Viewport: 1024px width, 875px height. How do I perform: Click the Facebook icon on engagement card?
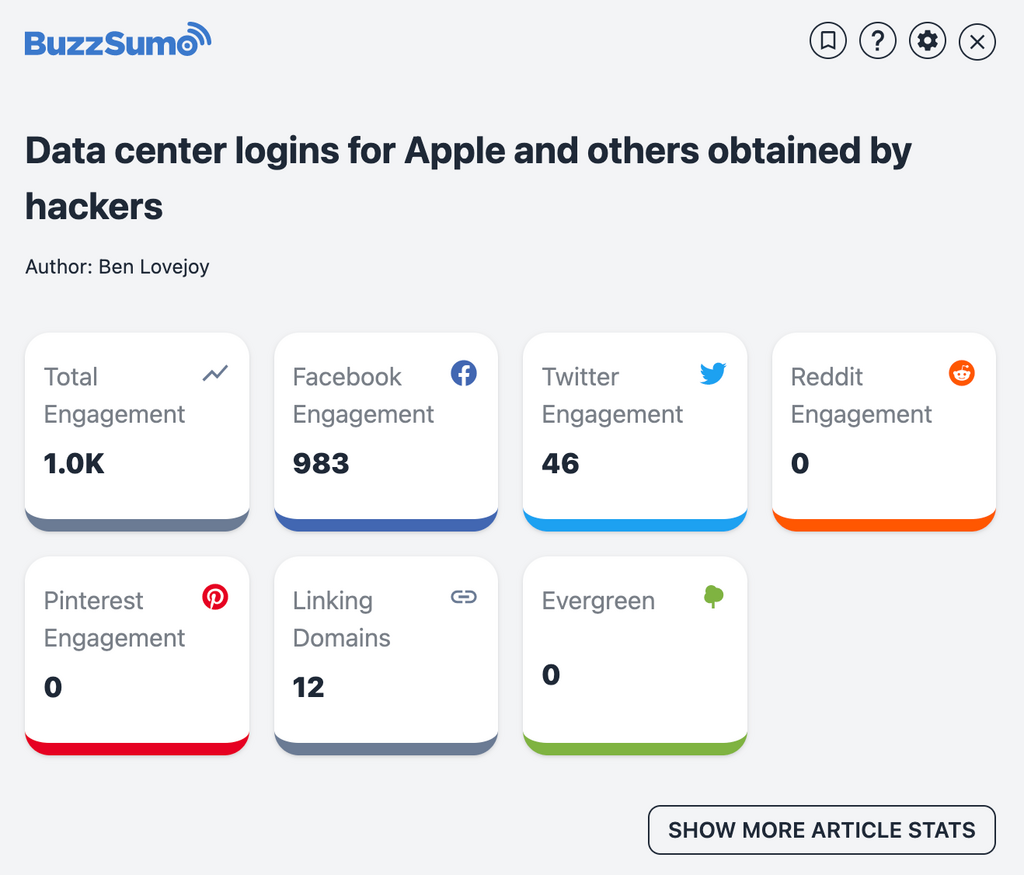tap(463, 374)
